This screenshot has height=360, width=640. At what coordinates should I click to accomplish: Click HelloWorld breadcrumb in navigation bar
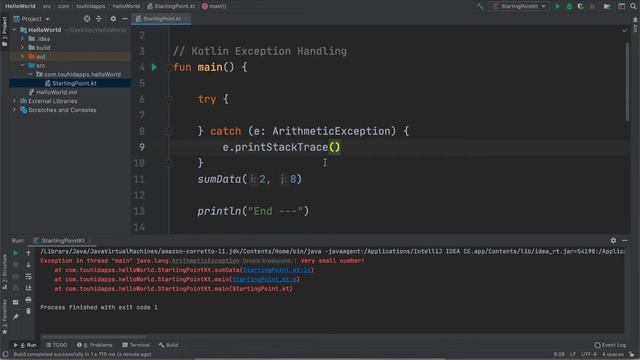coord(20,6)
